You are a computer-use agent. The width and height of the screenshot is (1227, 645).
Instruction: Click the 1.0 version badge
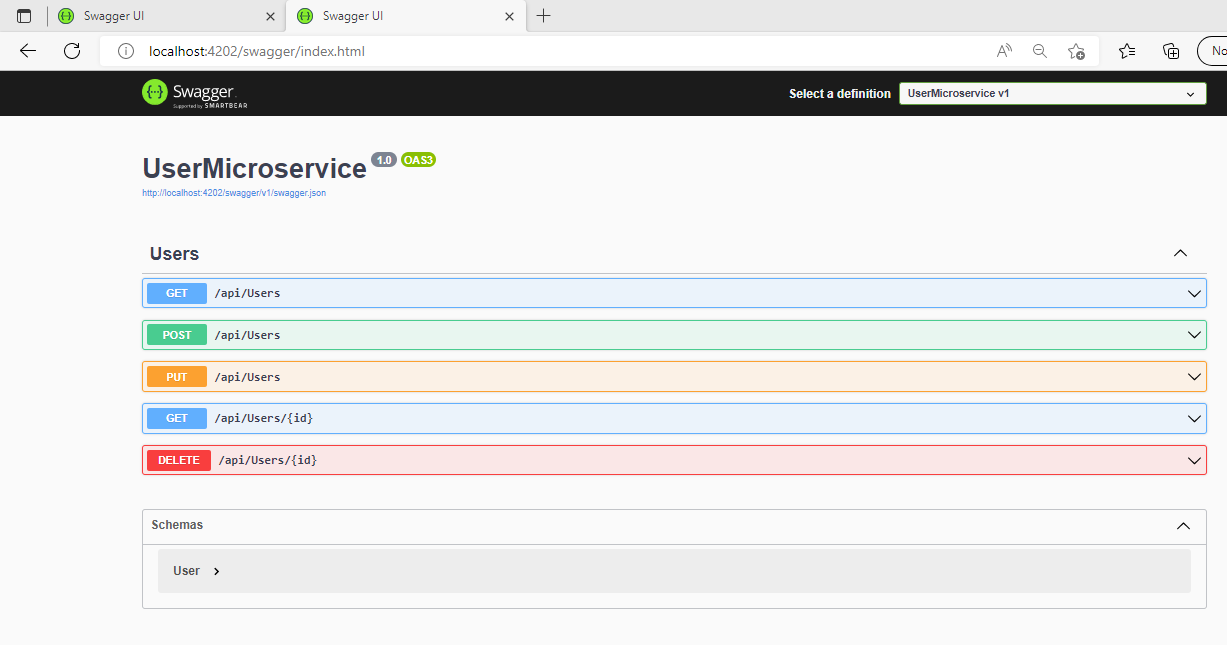pyautogui.click(x=383, y=159)
